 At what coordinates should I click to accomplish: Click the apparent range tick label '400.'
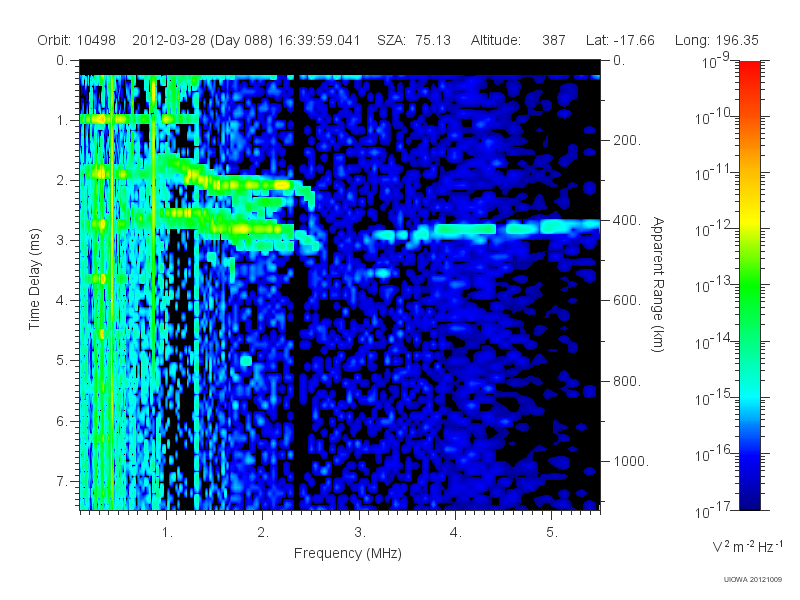coord(627,220)
